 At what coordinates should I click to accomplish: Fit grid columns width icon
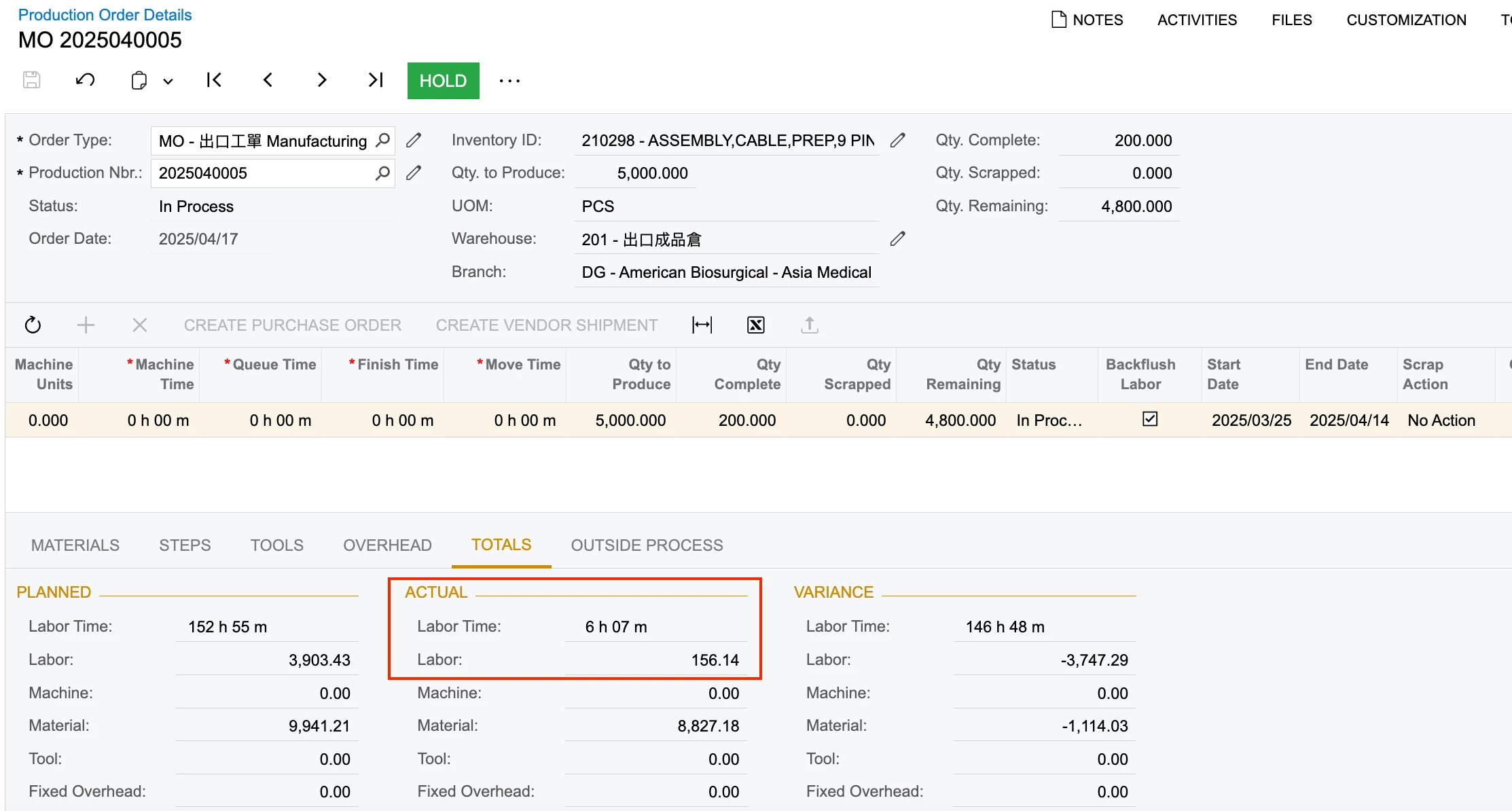coord(702,325)
